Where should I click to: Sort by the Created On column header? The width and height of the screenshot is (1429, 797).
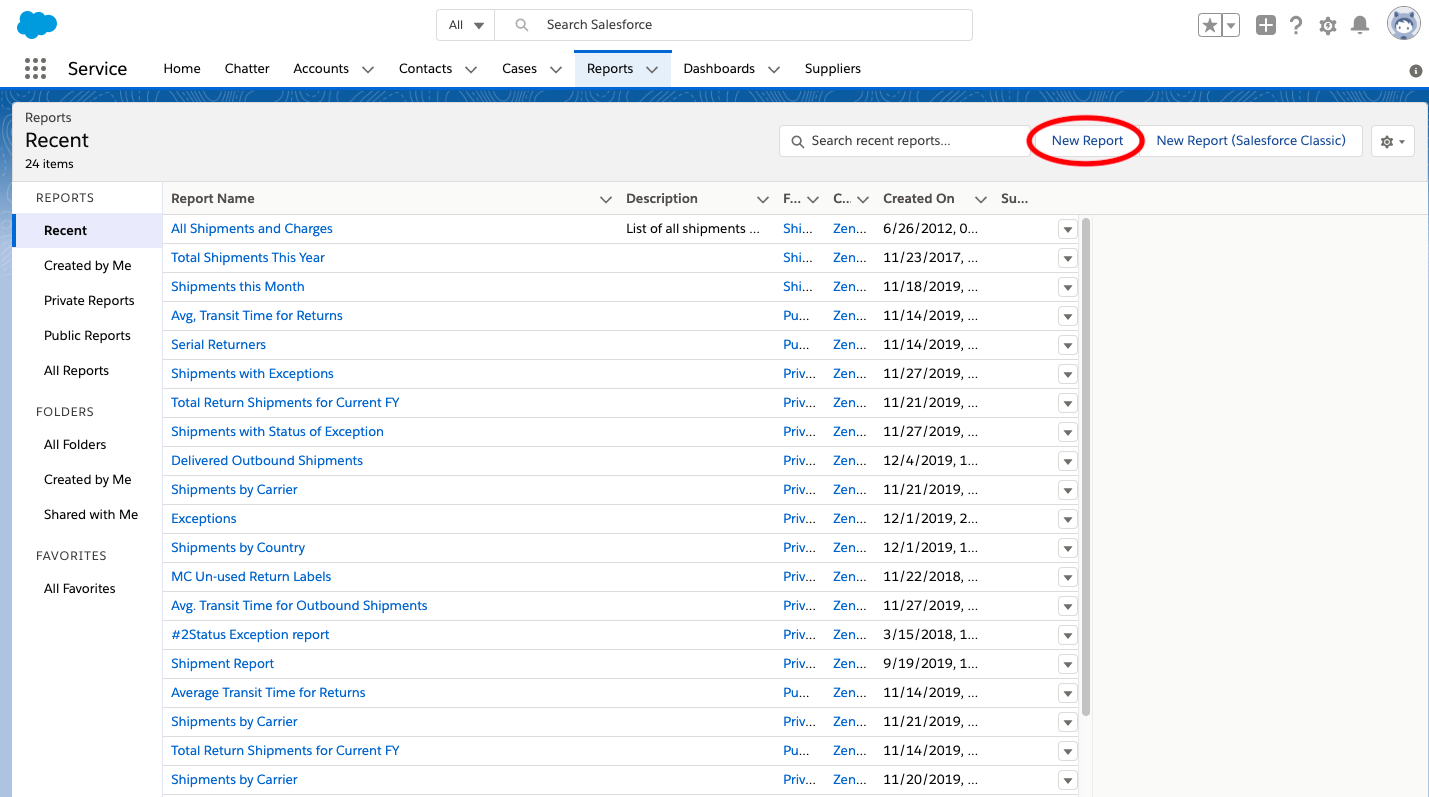[919, 199]
